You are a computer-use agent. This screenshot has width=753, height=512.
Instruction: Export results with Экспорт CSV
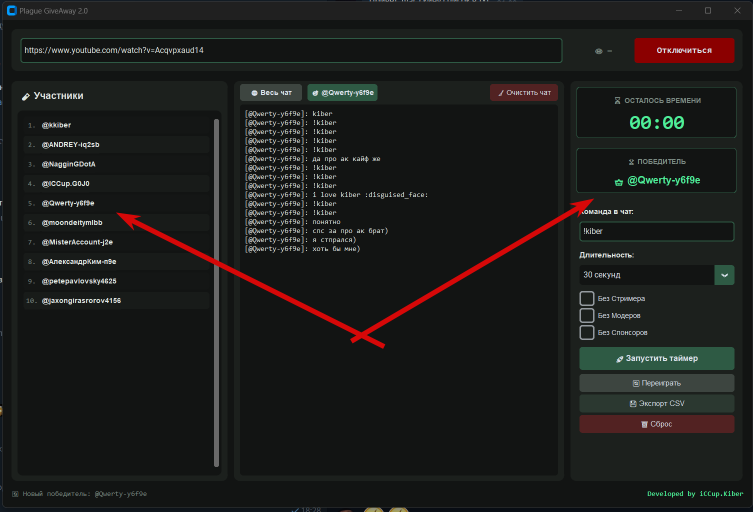coord(656,403)
